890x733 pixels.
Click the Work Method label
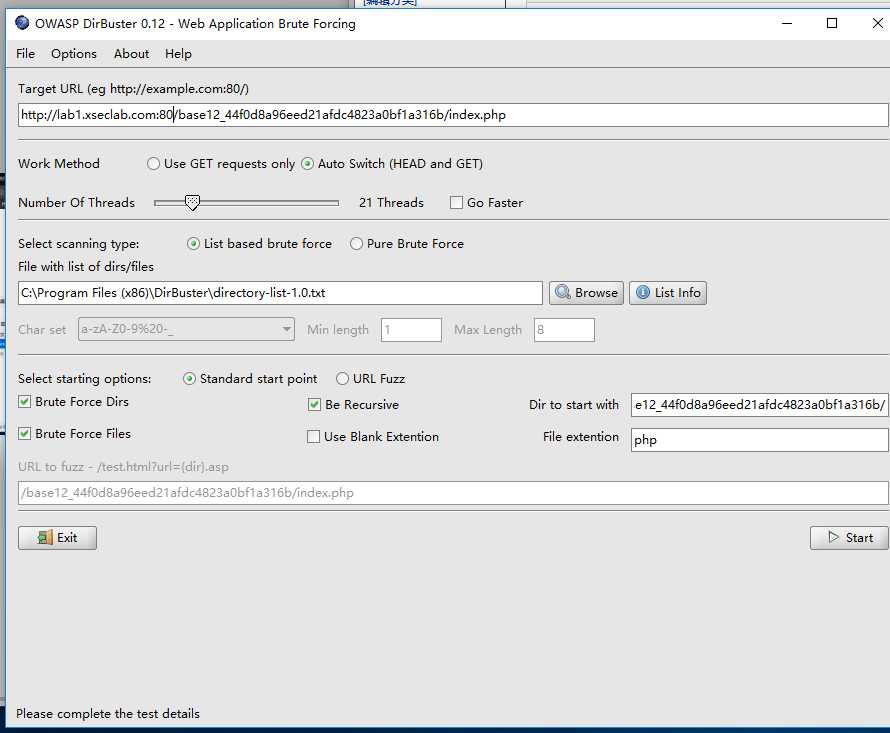click(x=59, y=164)
